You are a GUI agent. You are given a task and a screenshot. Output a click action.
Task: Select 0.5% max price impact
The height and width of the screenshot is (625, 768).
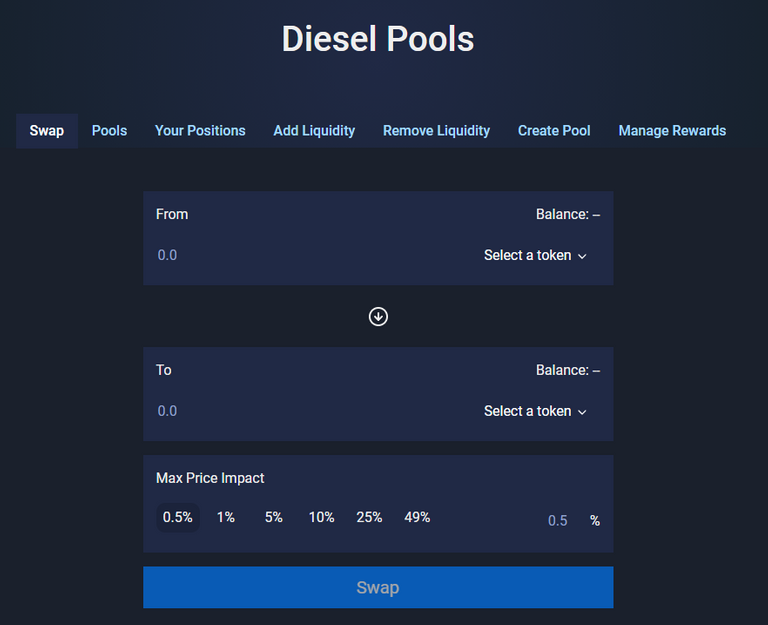(178, 517)
